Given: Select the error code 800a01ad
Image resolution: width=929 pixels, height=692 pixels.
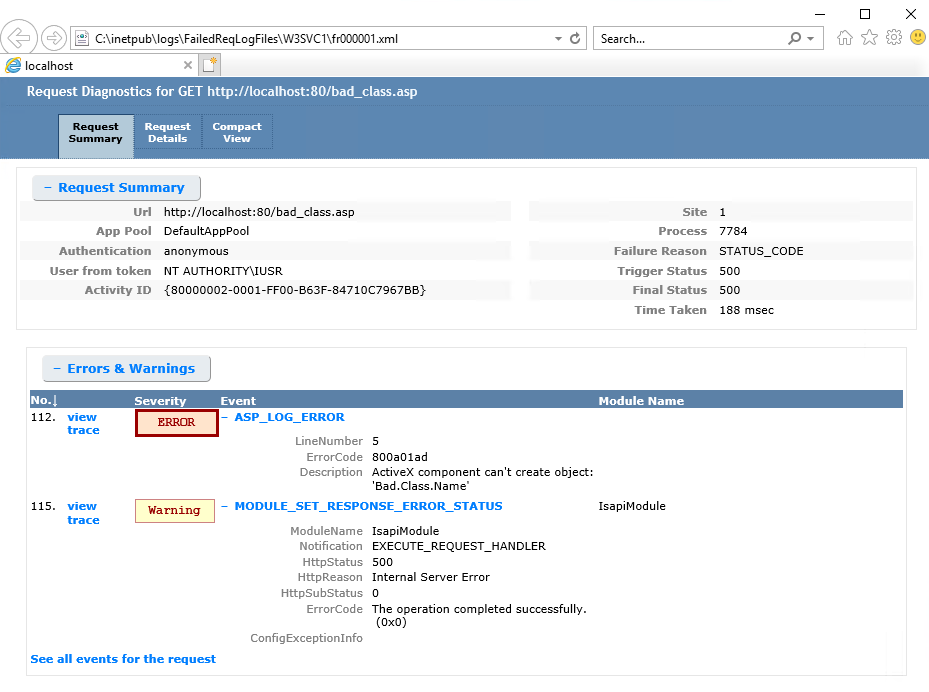Looking at the screenshot, I should [400, 457].
